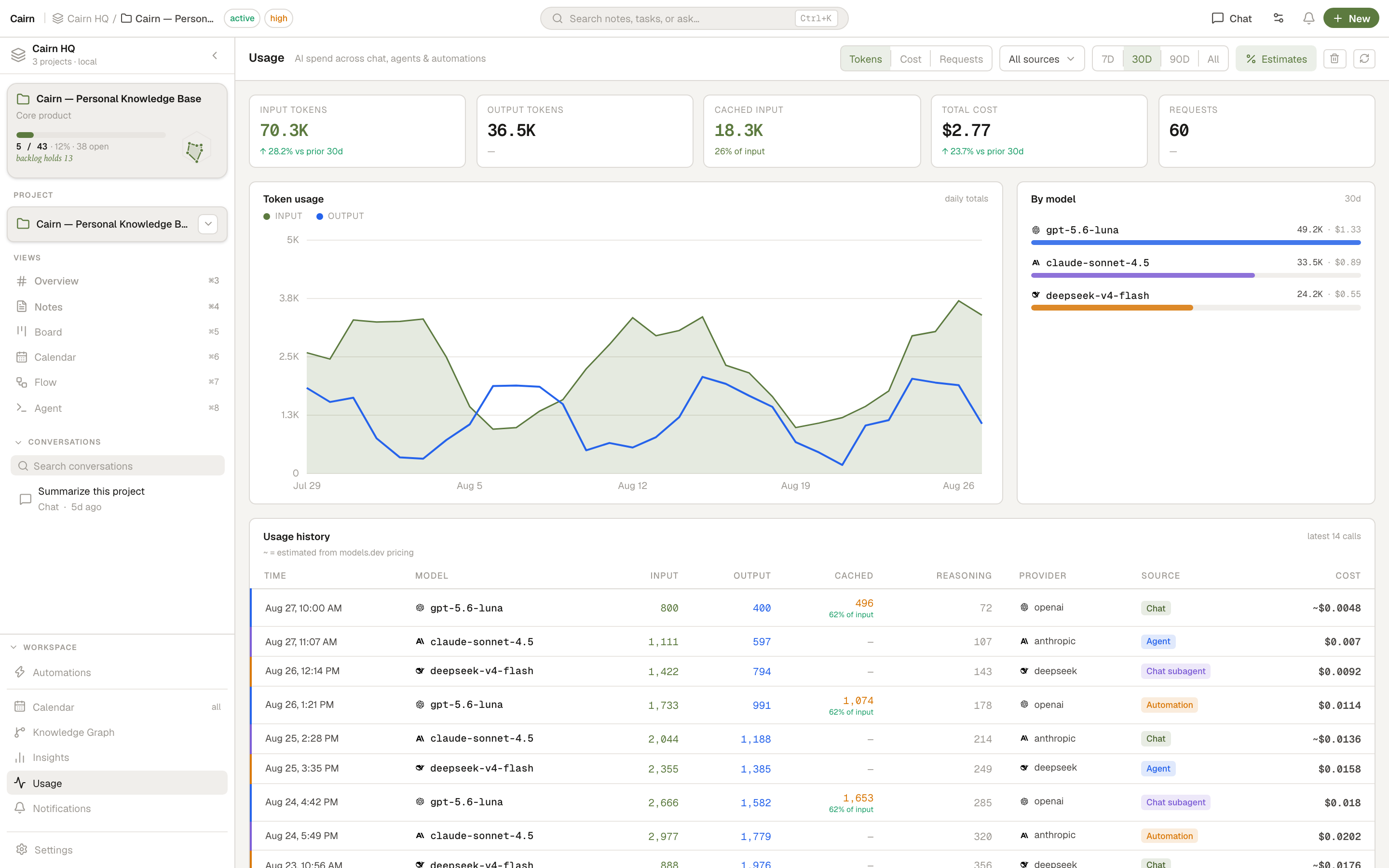
Task: Click the Cairn — Person... breadcrumb
Action: (167, 18)
